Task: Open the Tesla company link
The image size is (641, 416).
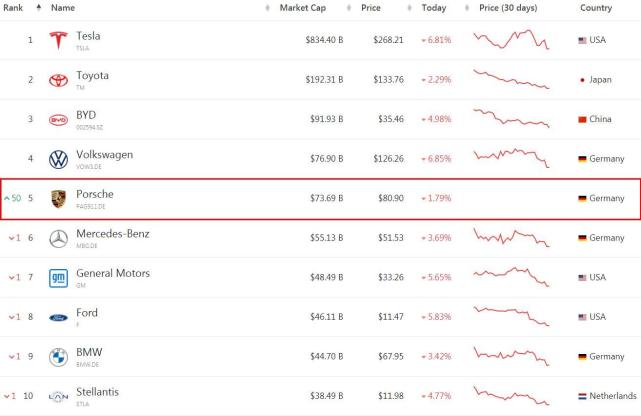Action: coord(88,36)
